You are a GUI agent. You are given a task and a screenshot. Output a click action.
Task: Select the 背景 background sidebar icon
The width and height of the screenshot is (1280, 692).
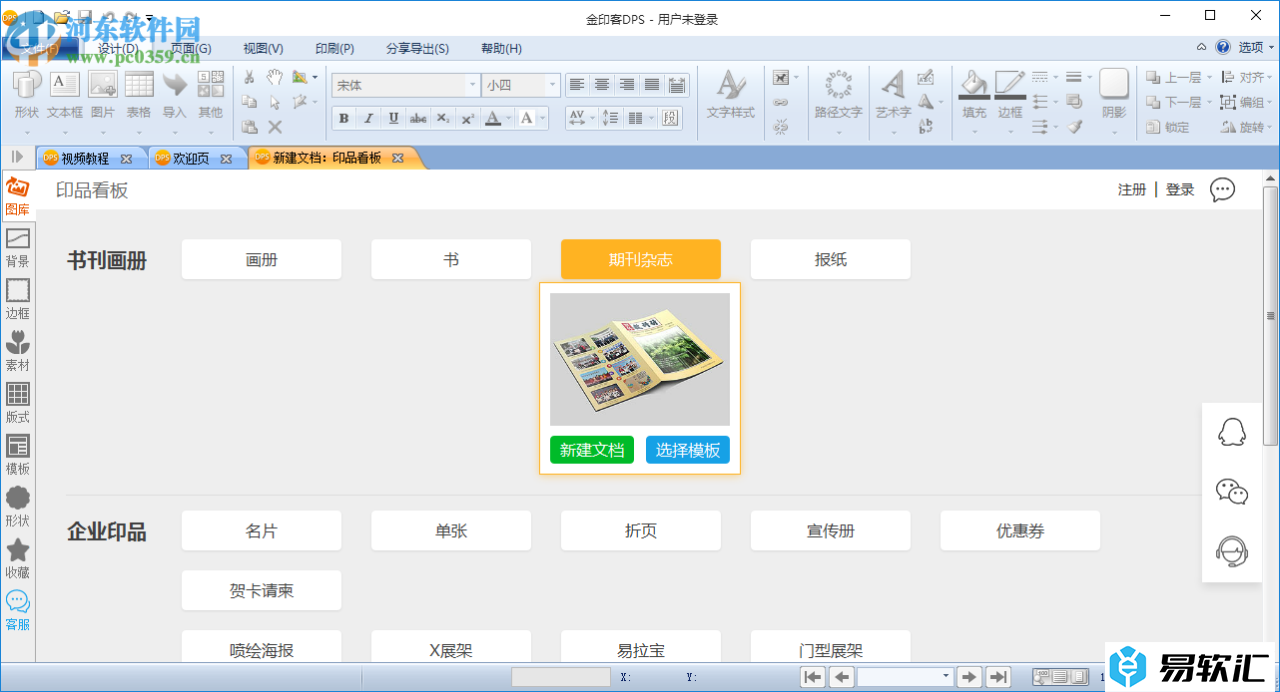pyautogui.click(x=17, y=247)
